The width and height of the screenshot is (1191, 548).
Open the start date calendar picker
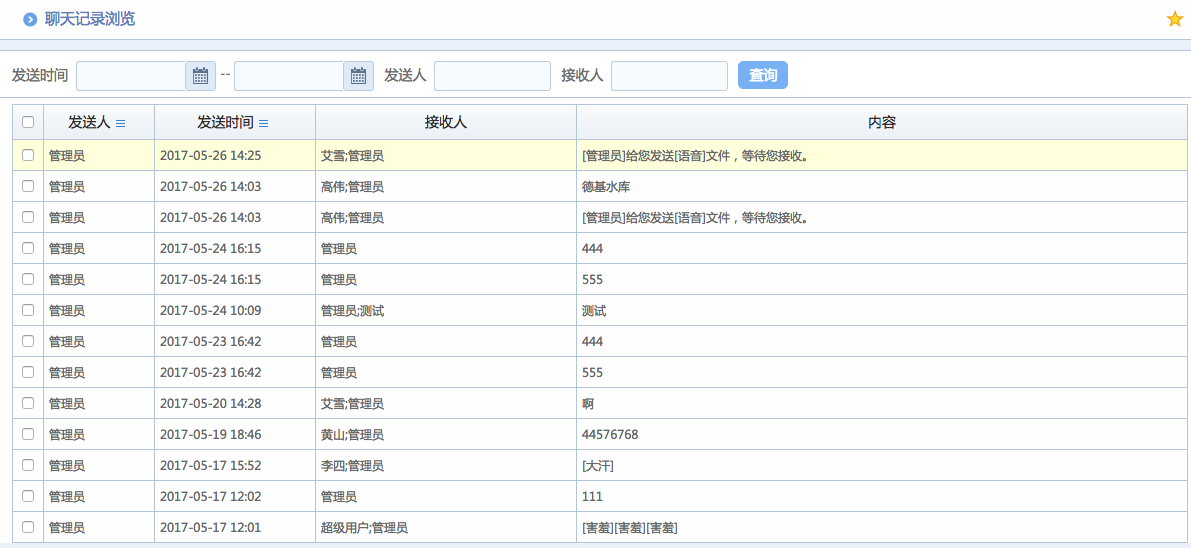click(200, 76)
